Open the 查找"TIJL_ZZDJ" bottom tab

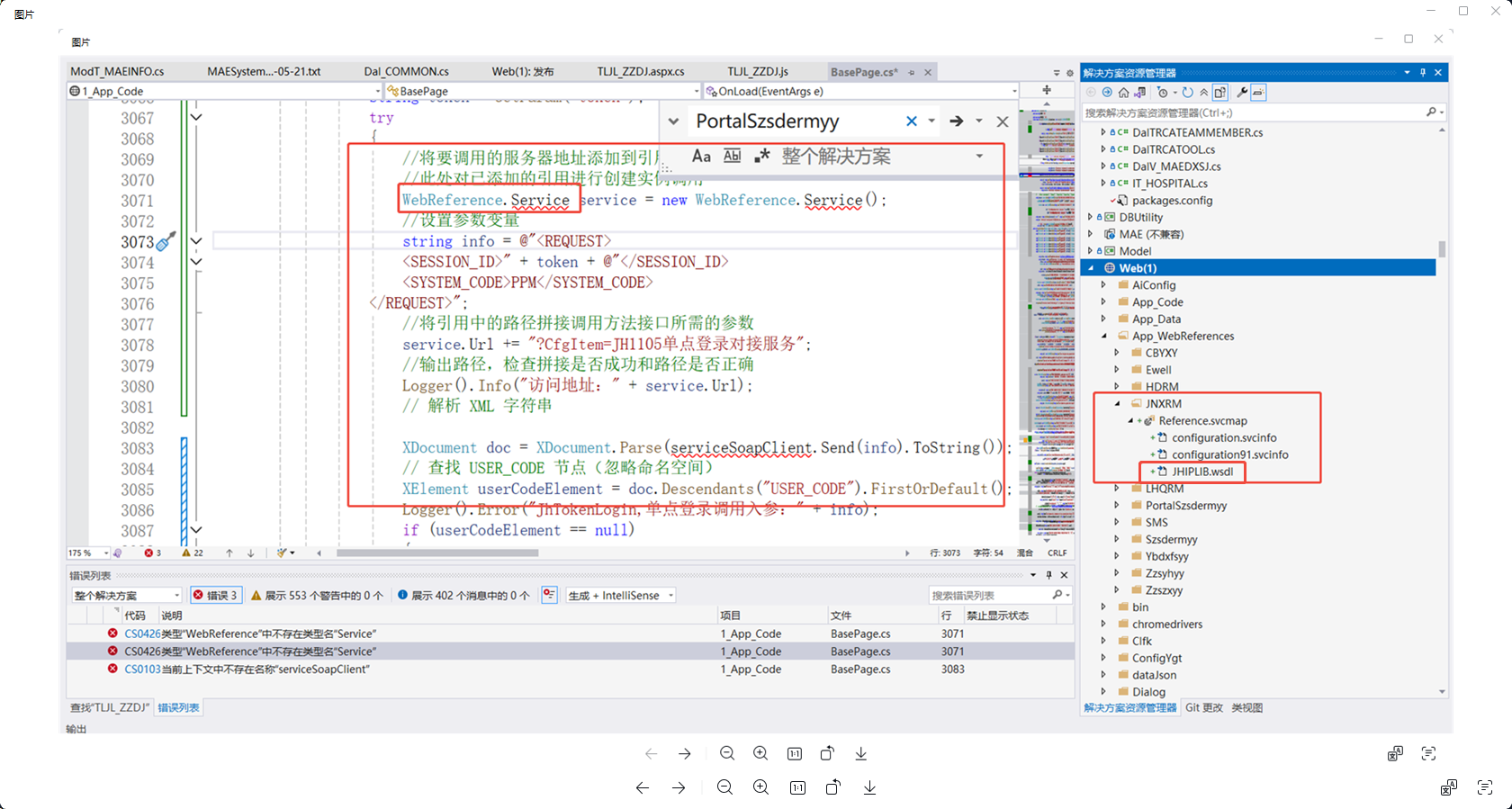coord(109,707)
